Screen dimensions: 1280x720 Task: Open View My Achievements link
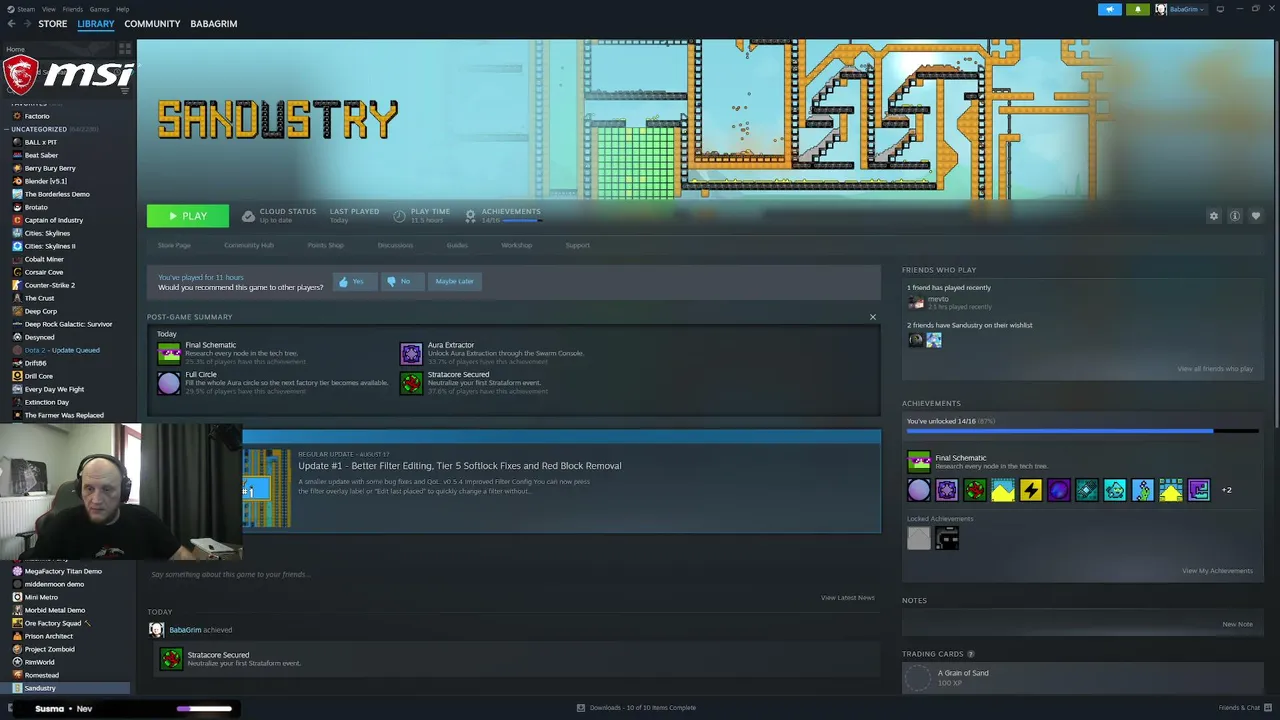coord(1217,571)
